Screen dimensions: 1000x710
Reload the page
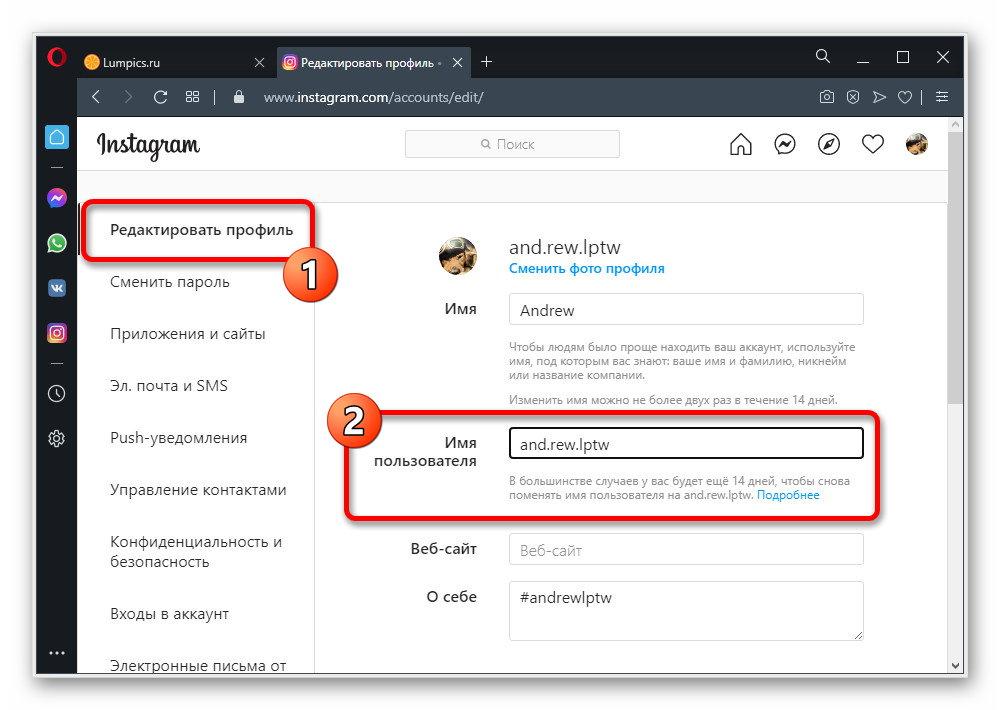click(160, 97)
